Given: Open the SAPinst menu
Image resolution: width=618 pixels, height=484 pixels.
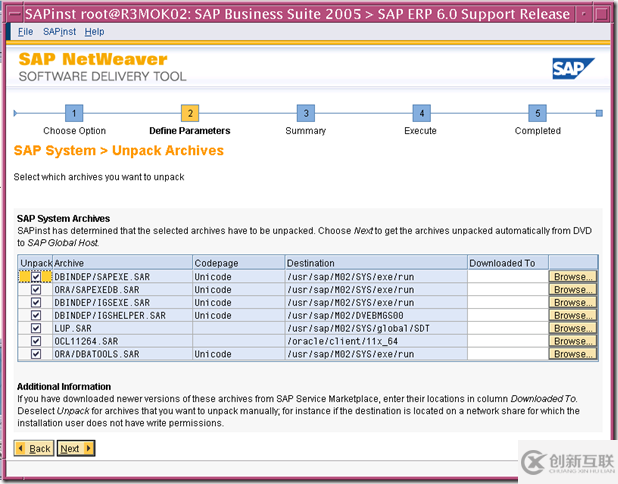Looking at the screenshot, I should [60, 32].
